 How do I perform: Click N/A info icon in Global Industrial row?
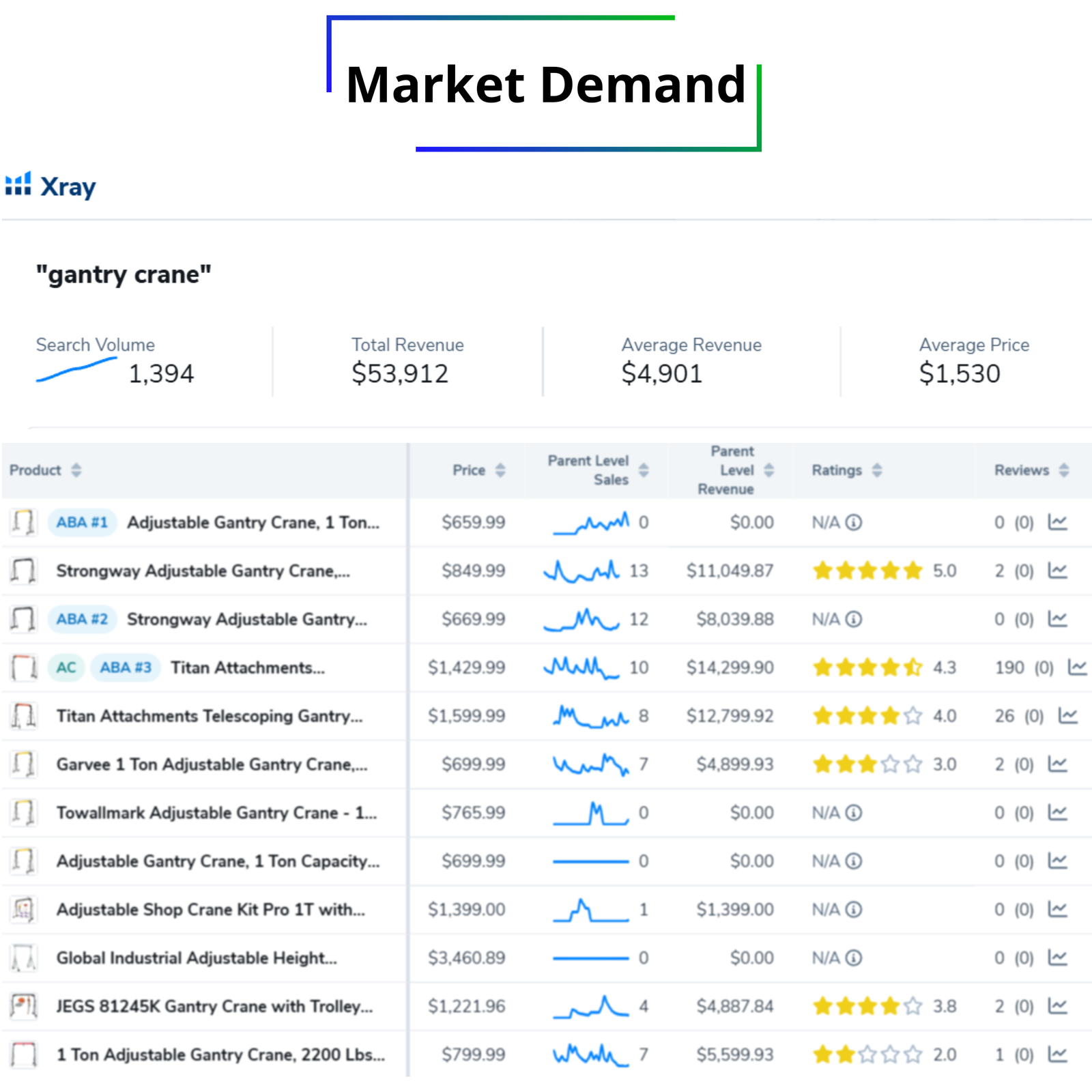[854, 959]
